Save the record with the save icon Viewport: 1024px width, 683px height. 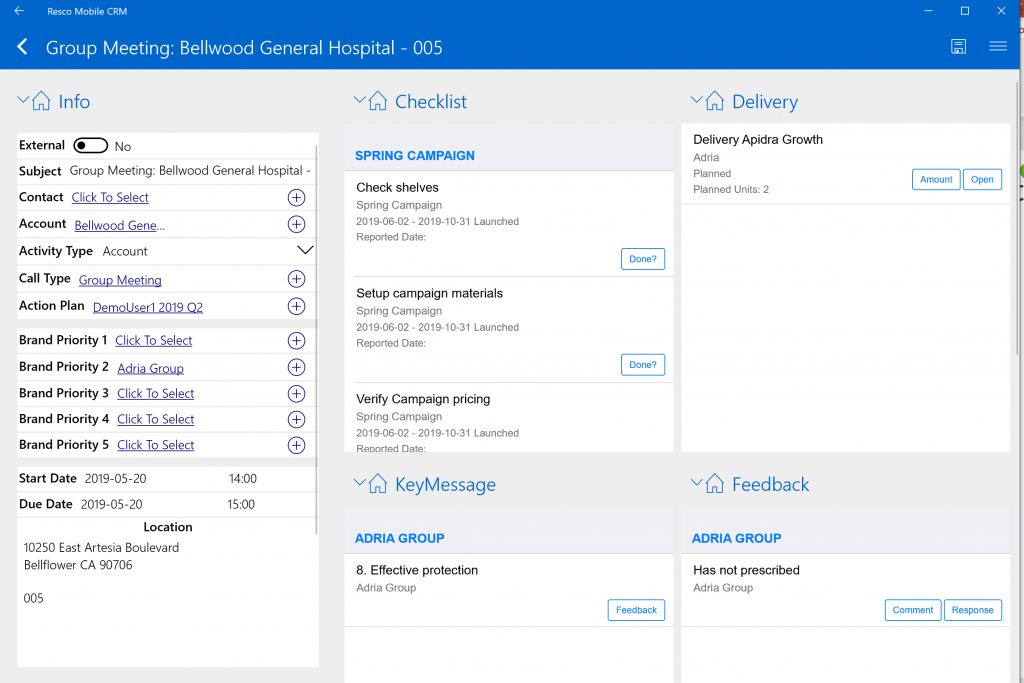pos(958,46)
